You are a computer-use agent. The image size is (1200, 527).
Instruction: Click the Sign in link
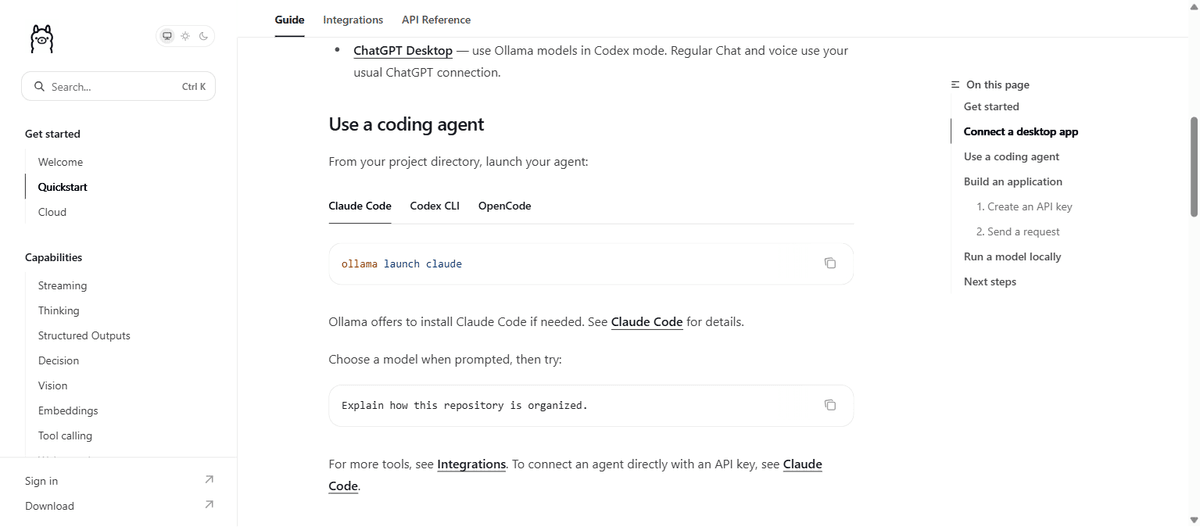pyautogui.click(x=41, y=481)
